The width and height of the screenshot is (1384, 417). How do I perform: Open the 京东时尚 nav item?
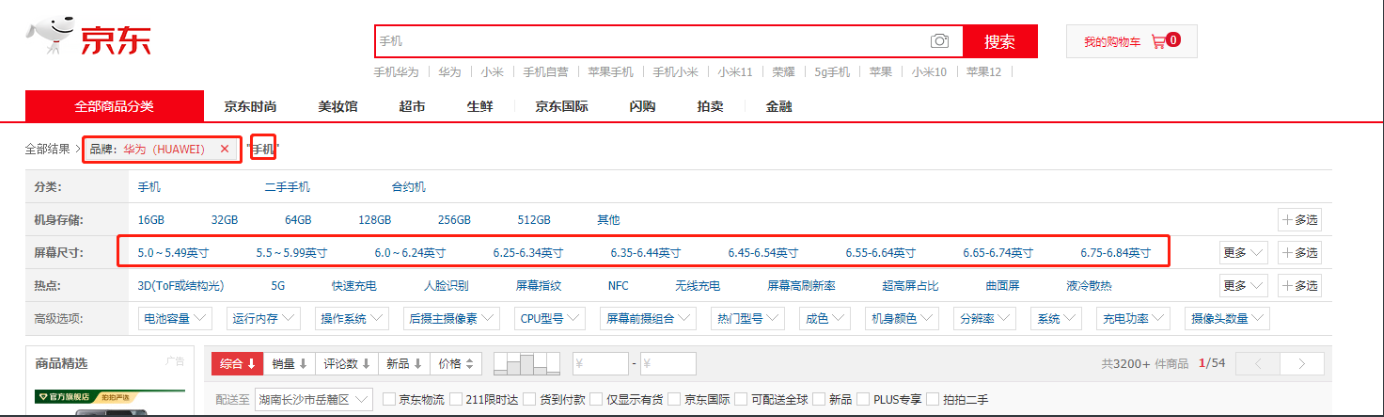(x=250, y=106)
